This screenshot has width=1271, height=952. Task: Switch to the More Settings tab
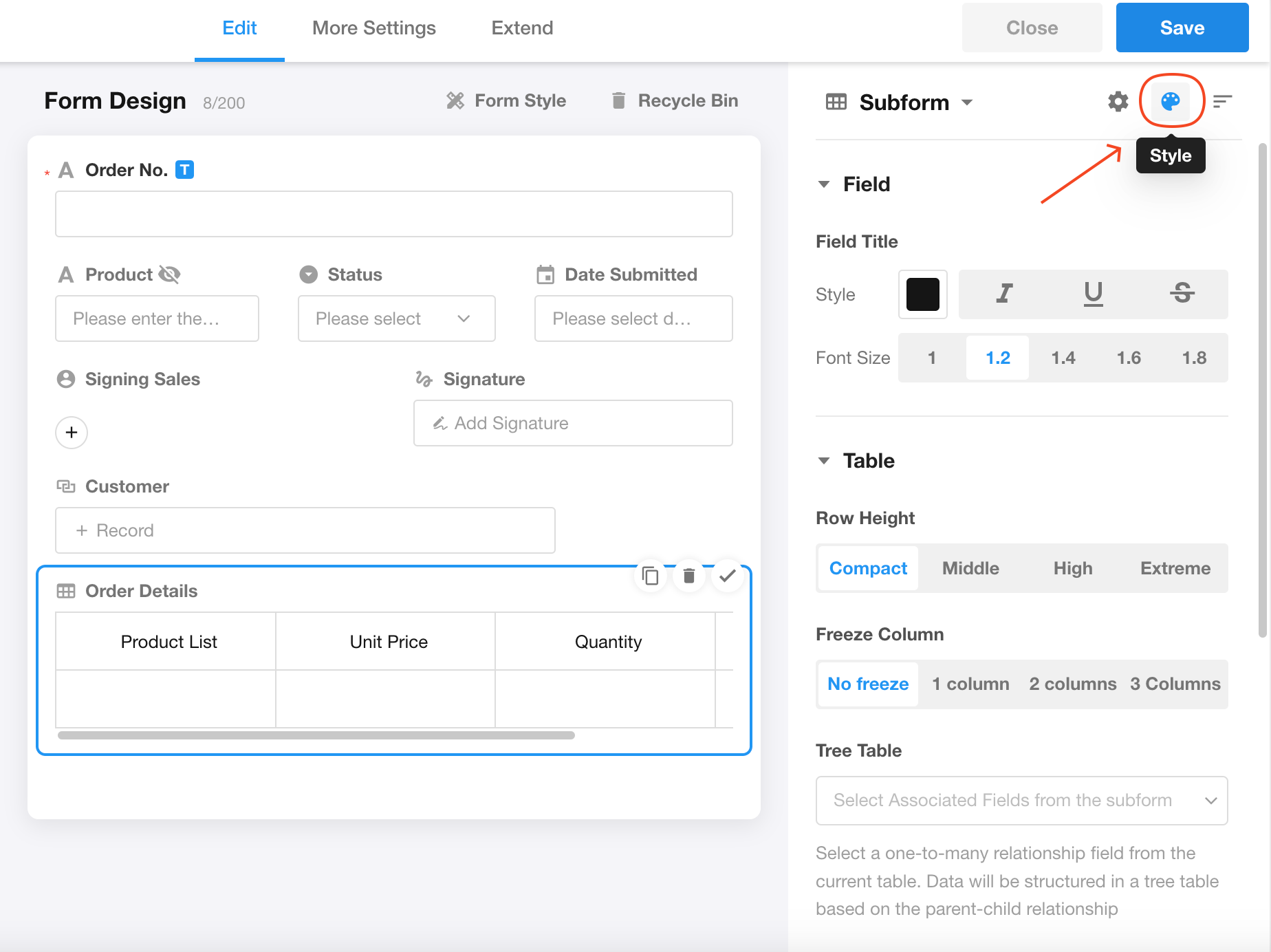pyautogui.click(x=373, y=28)
